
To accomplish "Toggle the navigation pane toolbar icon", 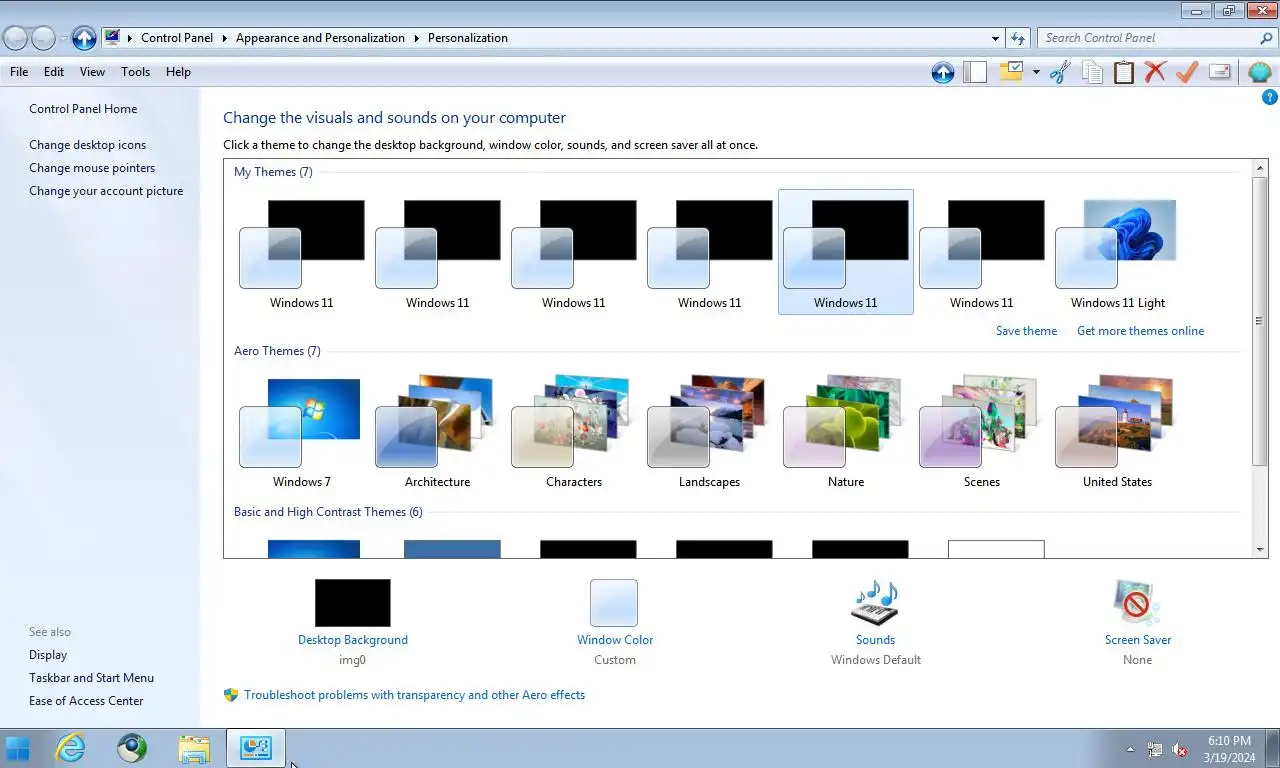I will (x=975, y=72).
